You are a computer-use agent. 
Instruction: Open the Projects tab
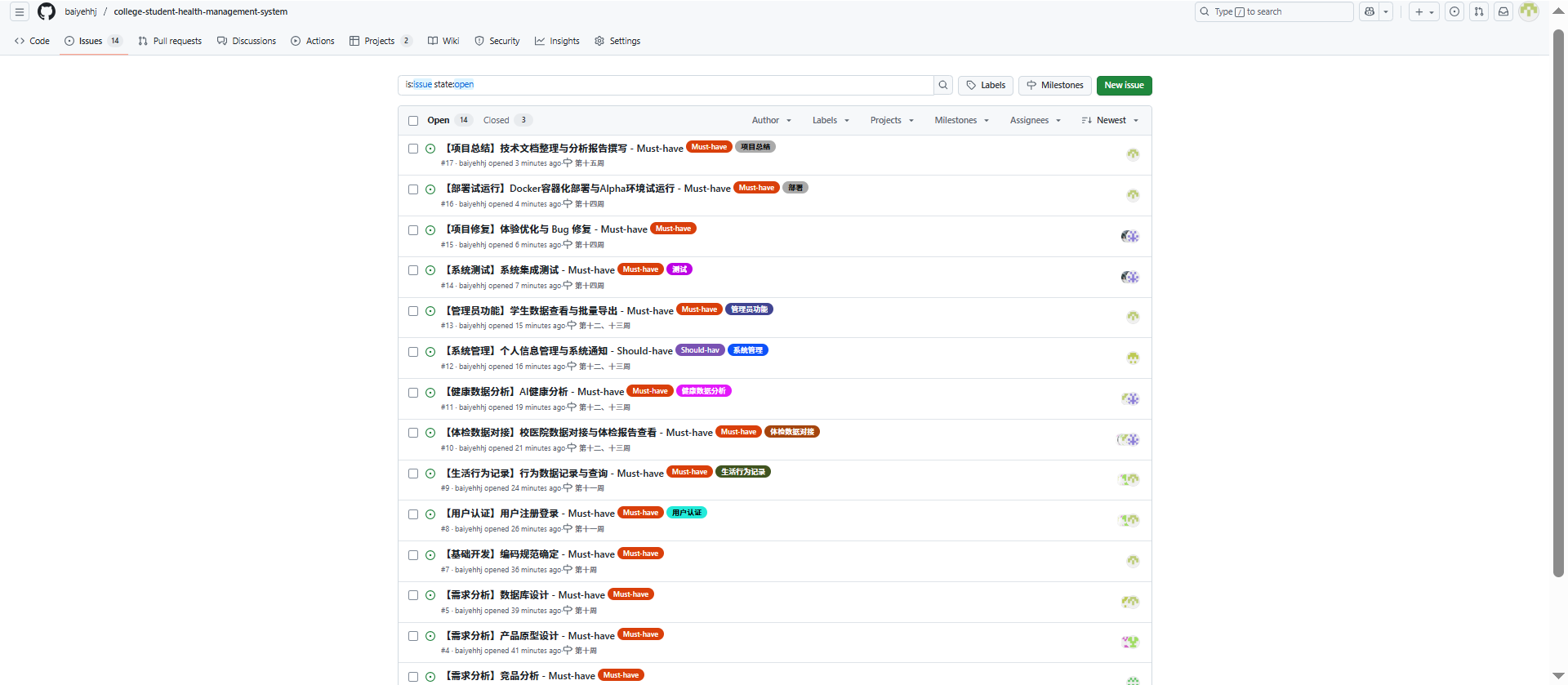[x=381, y=41]
